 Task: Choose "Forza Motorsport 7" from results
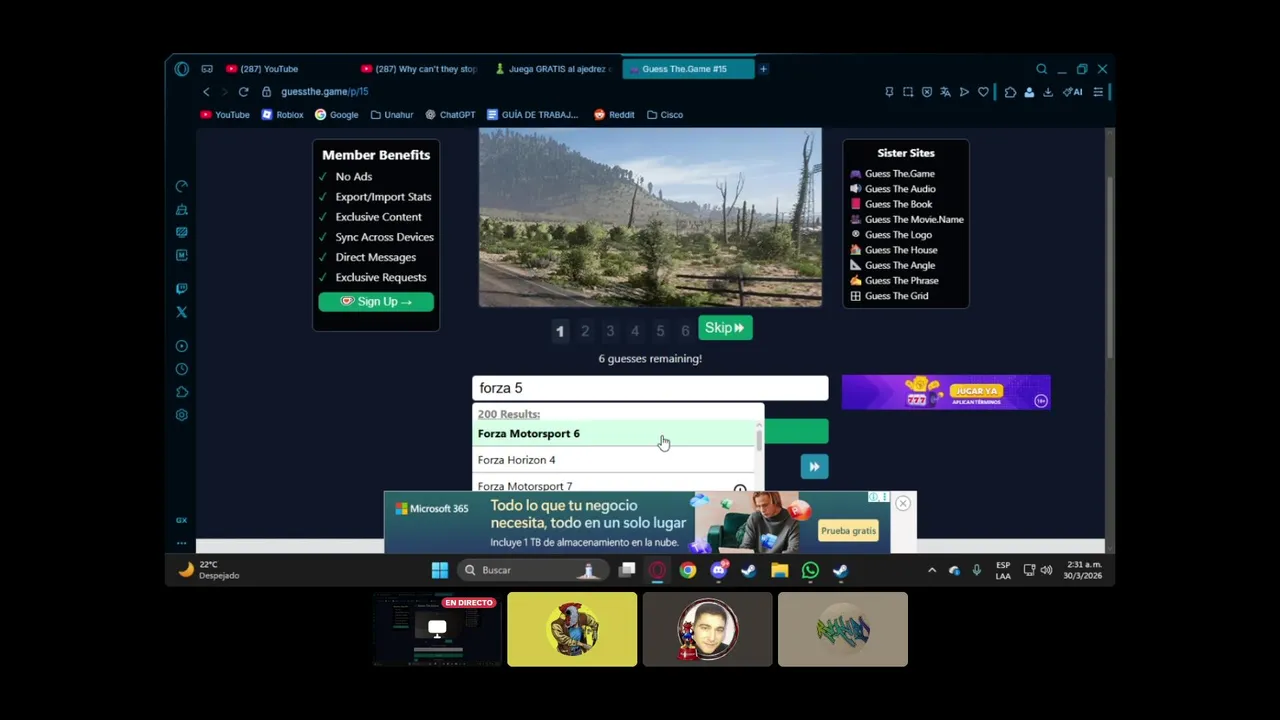click(x=614, y=485)
